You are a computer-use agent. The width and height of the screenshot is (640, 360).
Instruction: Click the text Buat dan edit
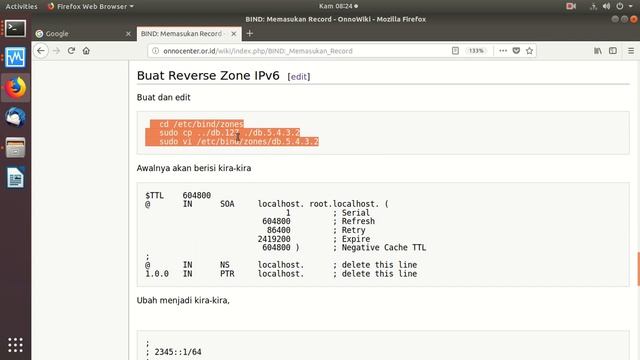click(164, 98)
